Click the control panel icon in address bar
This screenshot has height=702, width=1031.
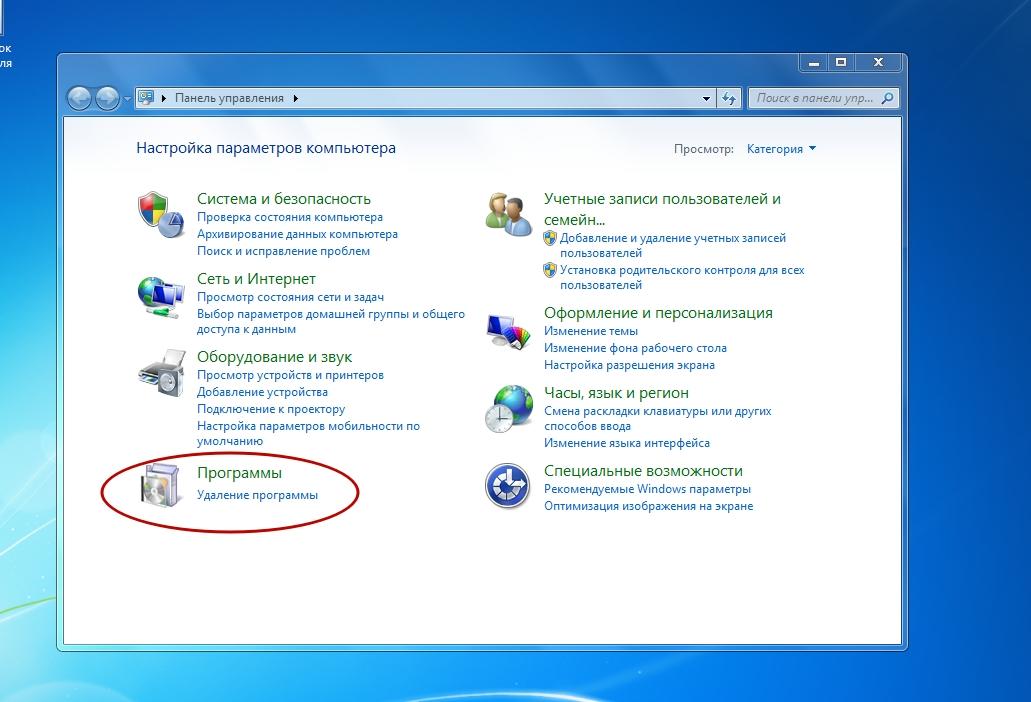click(145, 98)
